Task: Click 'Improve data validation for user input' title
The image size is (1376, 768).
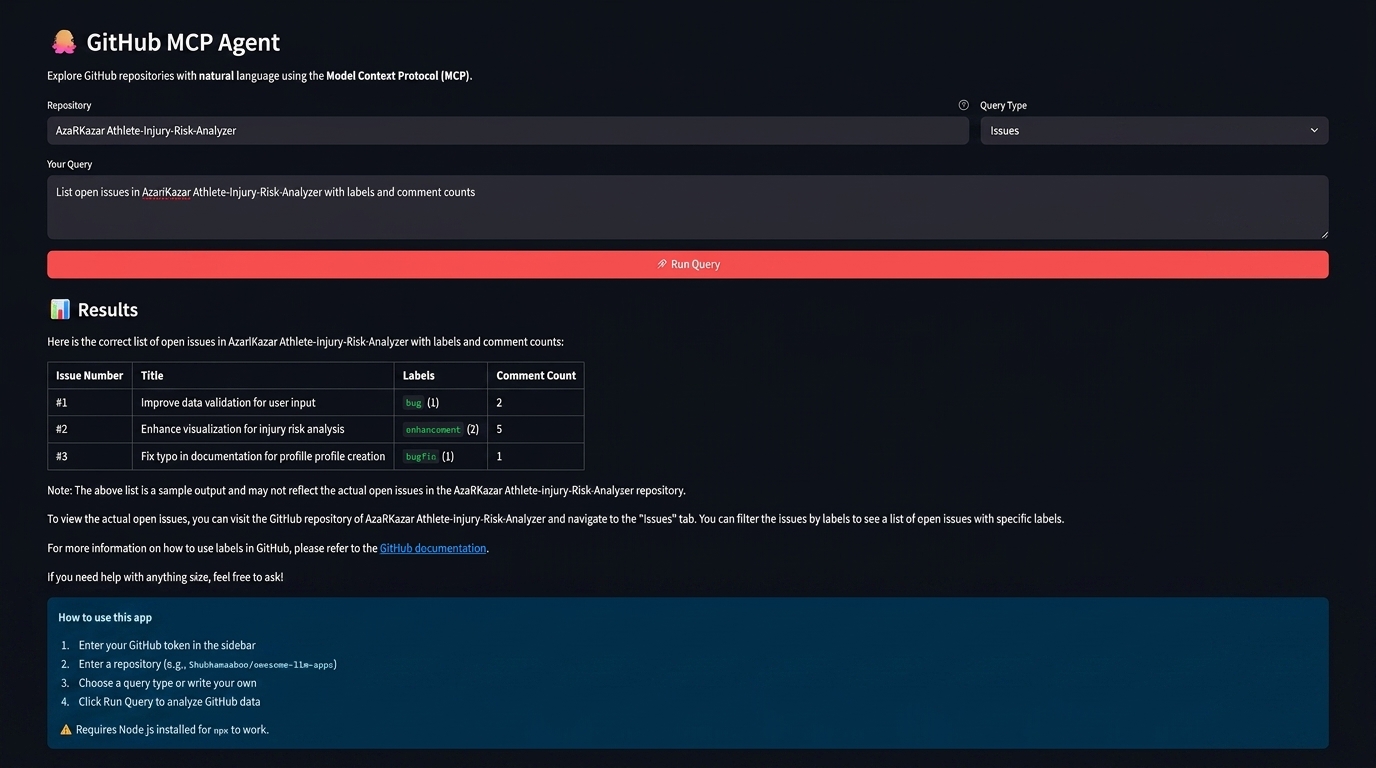Action: (x=228, y=403)
